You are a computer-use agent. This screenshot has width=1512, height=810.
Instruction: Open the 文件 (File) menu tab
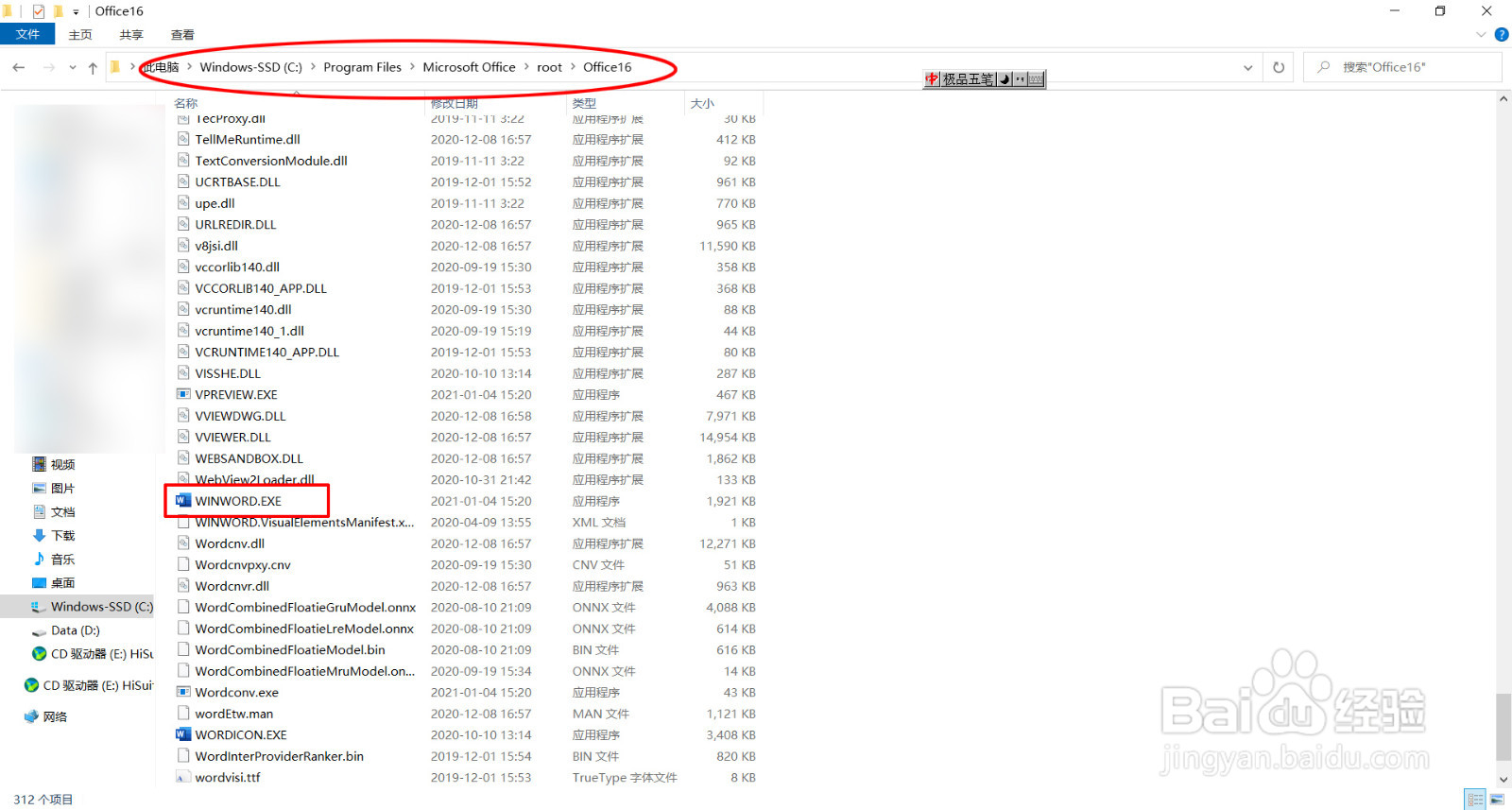pyautogui.click(x=28, y=34)
